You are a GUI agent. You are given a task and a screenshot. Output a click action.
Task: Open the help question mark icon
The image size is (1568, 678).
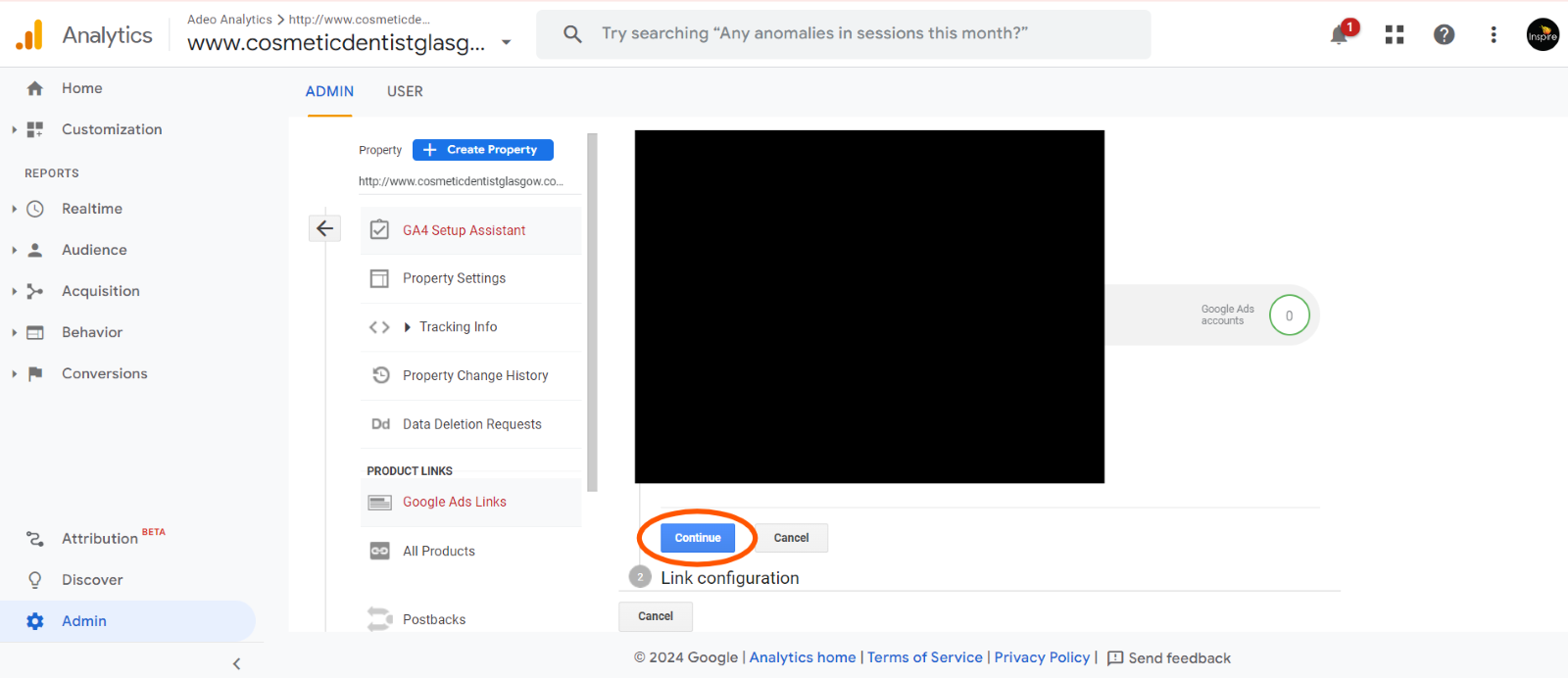(1444, 35)
